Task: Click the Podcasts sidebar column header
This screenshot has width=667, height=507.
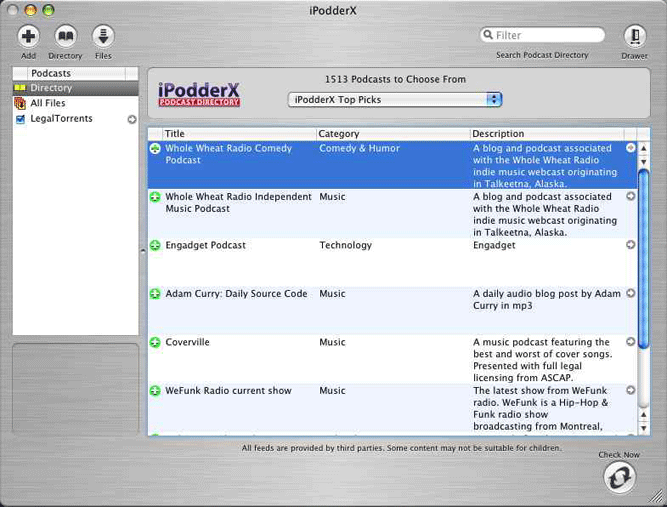Action: [77, 73]
